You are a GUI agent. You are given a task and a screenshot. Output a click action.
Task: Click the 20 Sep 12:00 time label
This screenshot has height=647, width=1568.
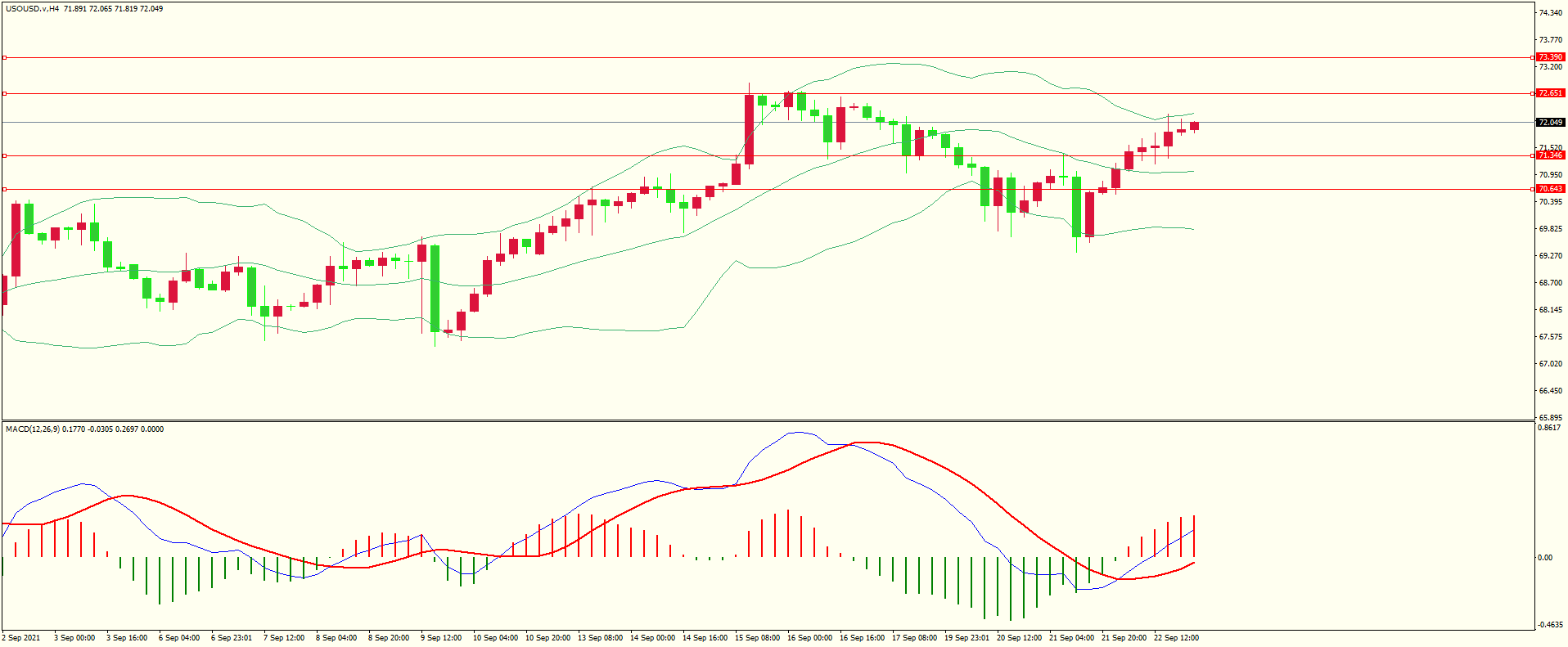[x=1019, y=638]
